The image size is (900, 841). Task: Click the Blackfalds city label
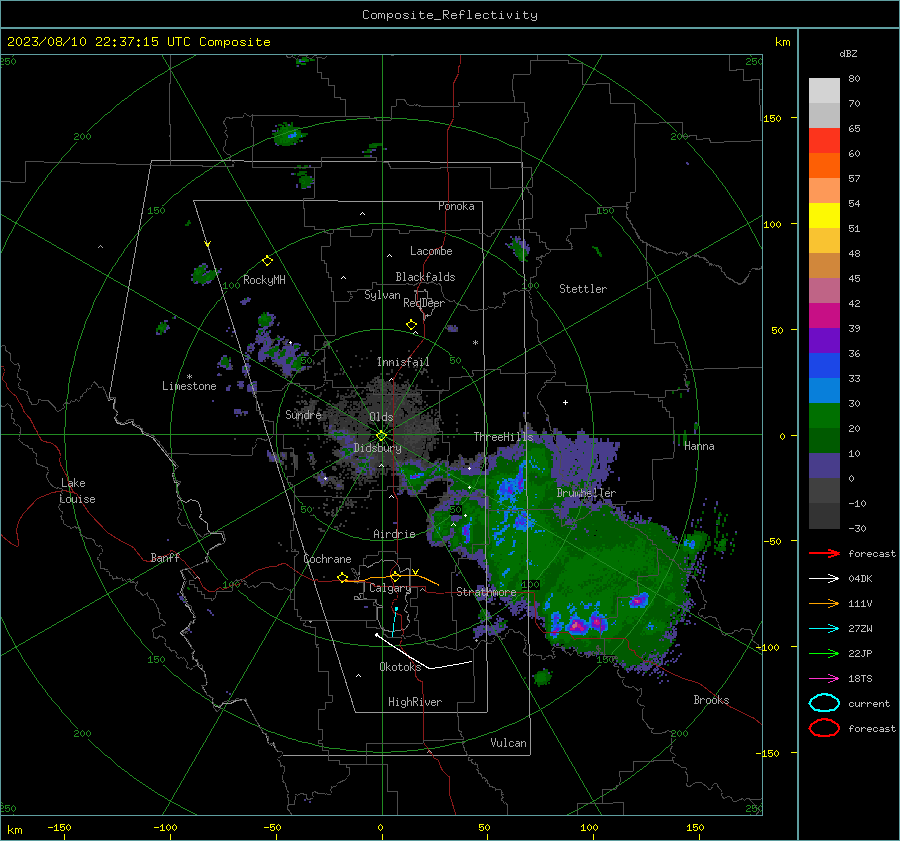pyautogui.click(x=425, y=277)
